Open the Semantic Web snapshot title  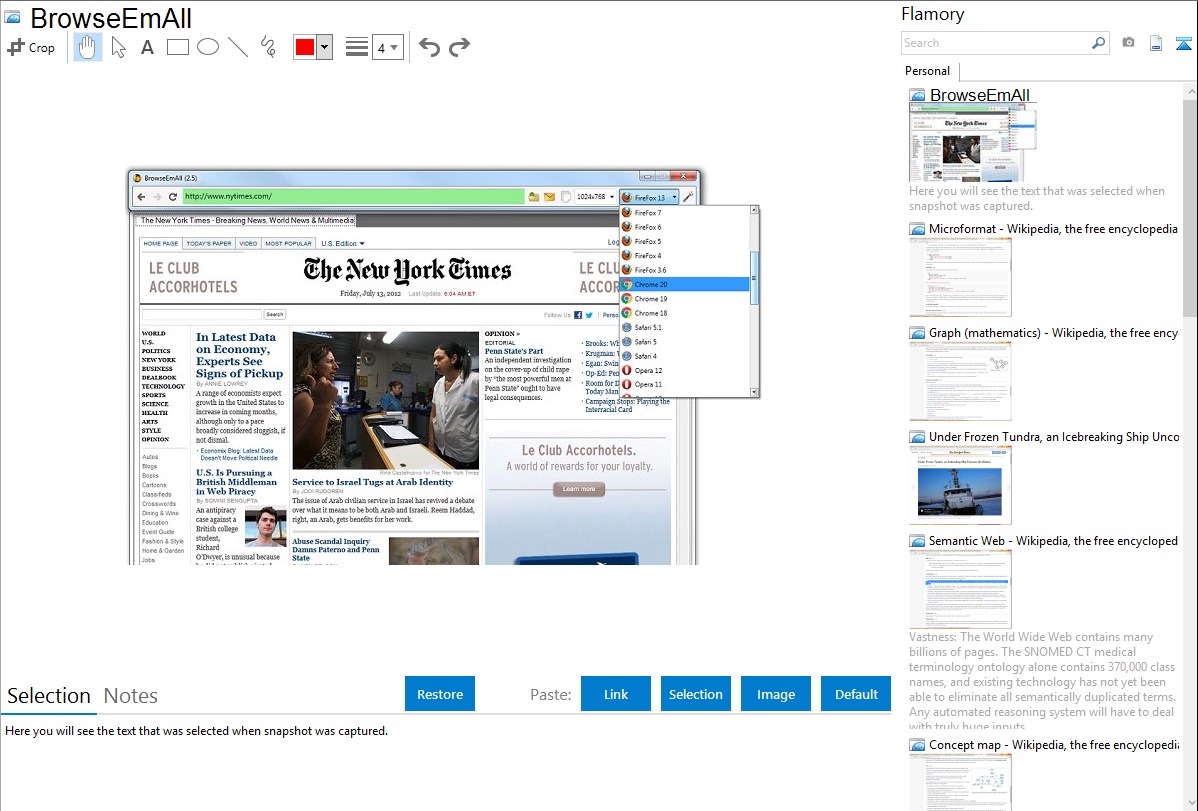click(1053, 540)
